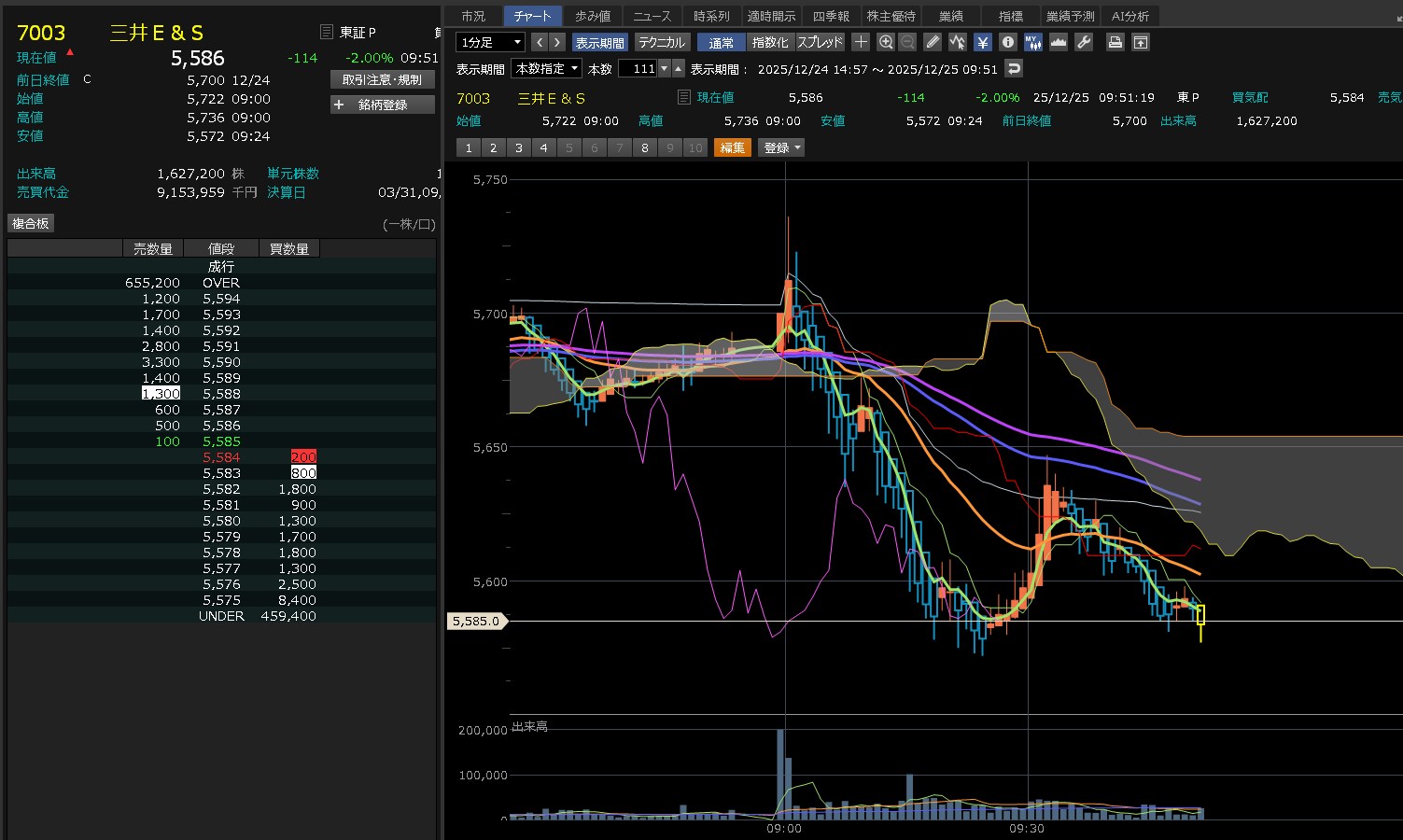
Task: Toggle the 表示期間 button
Action: coord(599,42)
